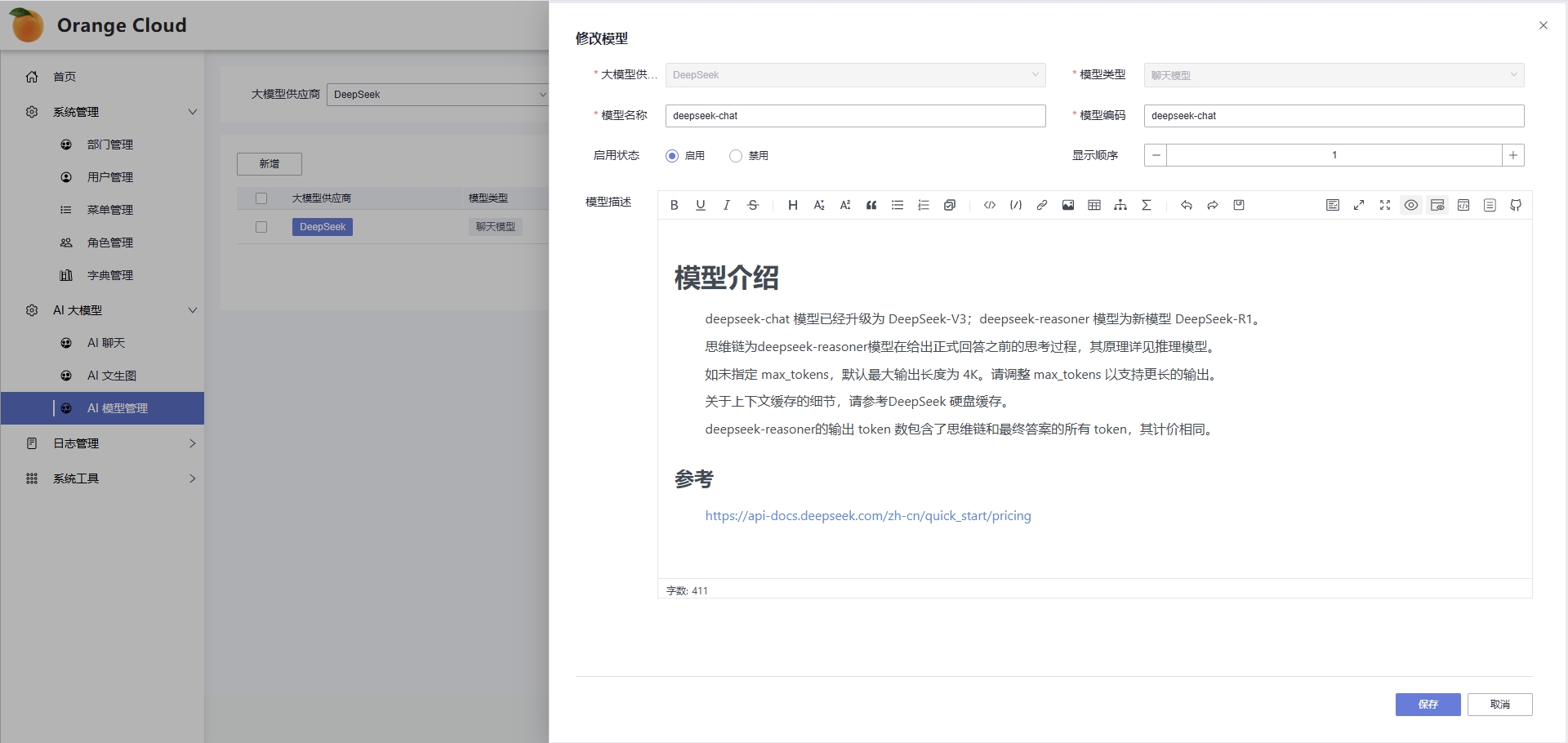Undo the last editor change

pos(1187,205)
